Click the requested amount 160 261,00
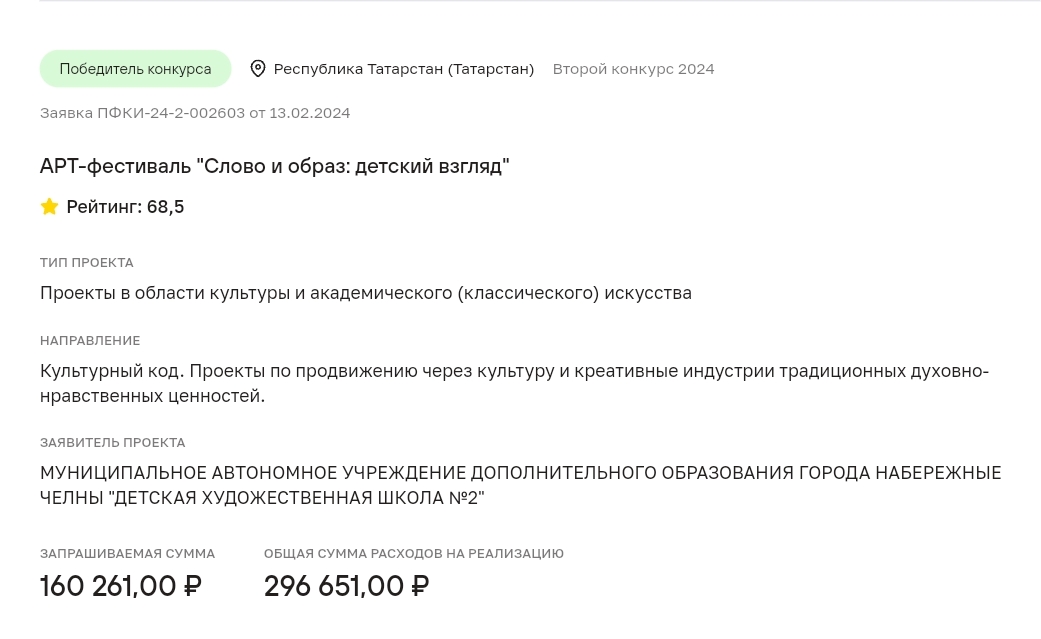Screen dimensions: 1041x639 (108, 586)
